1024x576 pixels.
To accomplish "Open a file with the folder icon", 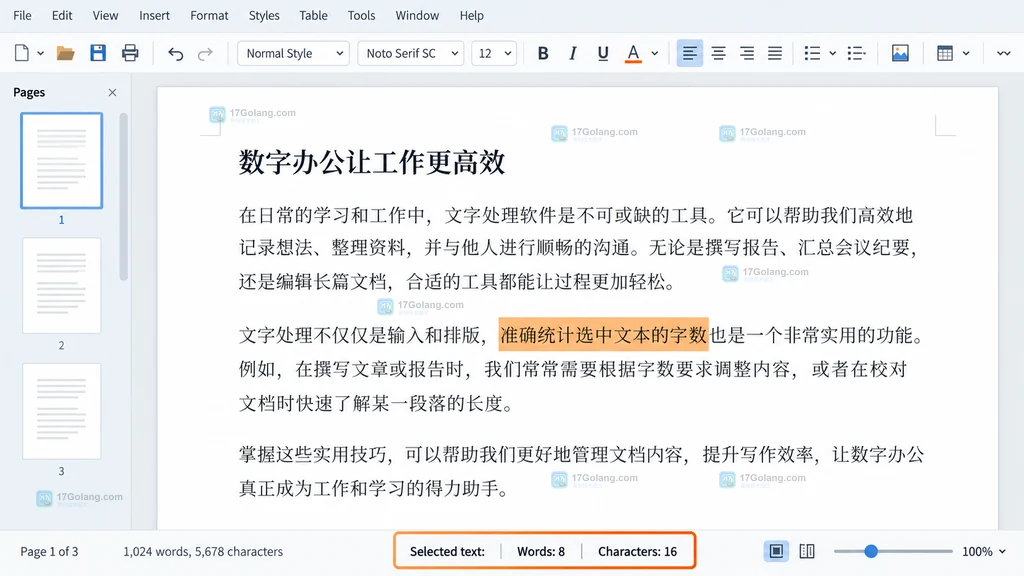I will (x=65, y=53).
